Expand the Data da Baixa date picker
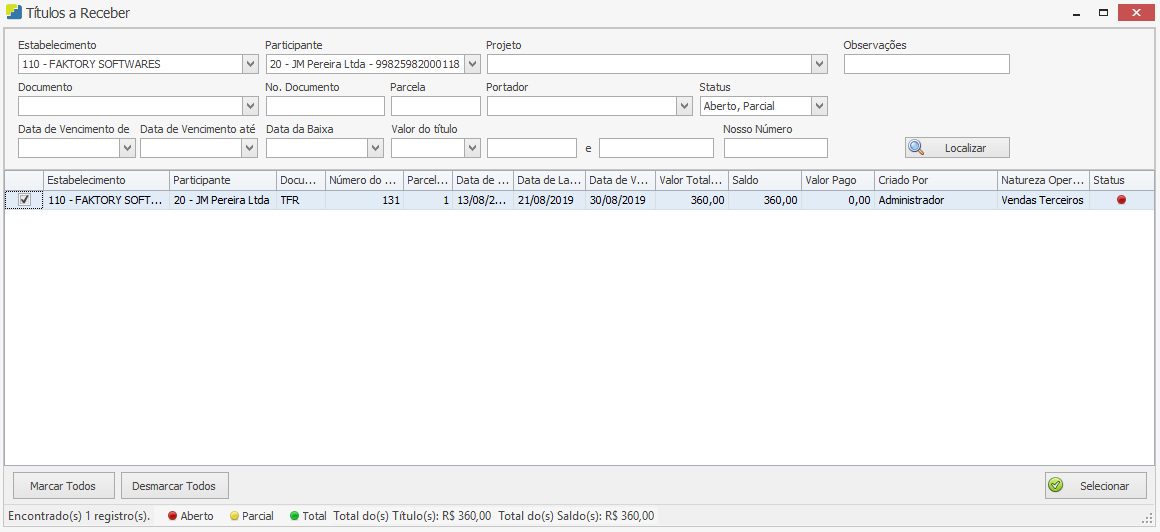The image size is (1160, 532). coord(375,148)
